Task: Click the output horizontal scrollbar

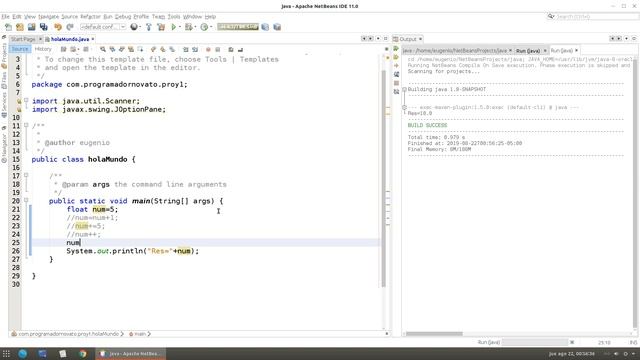Action: click(x=434, y=334)
